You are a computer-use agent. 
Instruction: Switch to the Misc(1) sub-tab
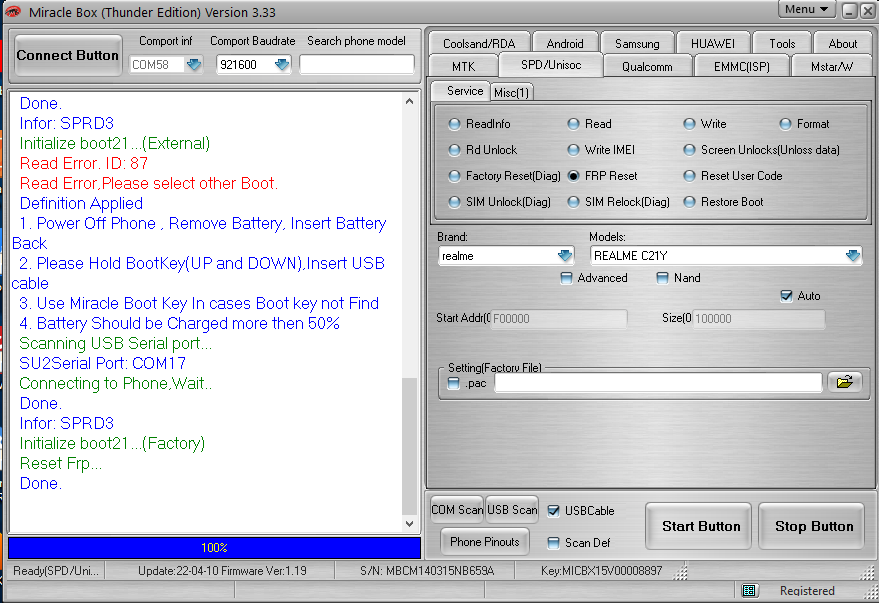click(511, 92)
